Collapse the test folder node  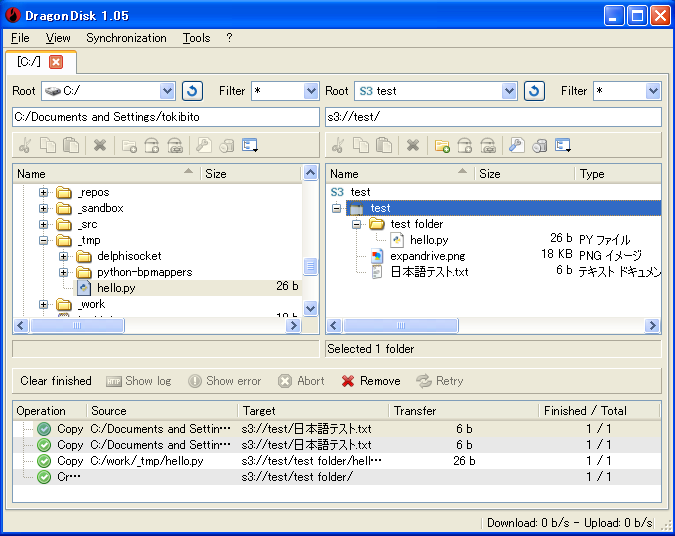pos(356,224)
